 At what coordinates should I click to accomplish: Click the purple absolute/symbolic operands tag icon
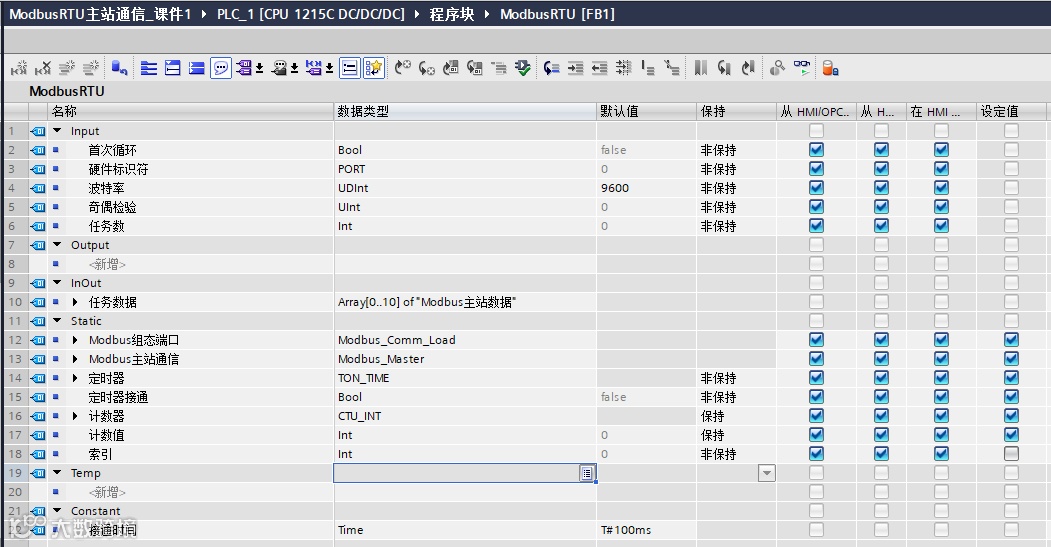pyautogui.click(x=244, y=68)
